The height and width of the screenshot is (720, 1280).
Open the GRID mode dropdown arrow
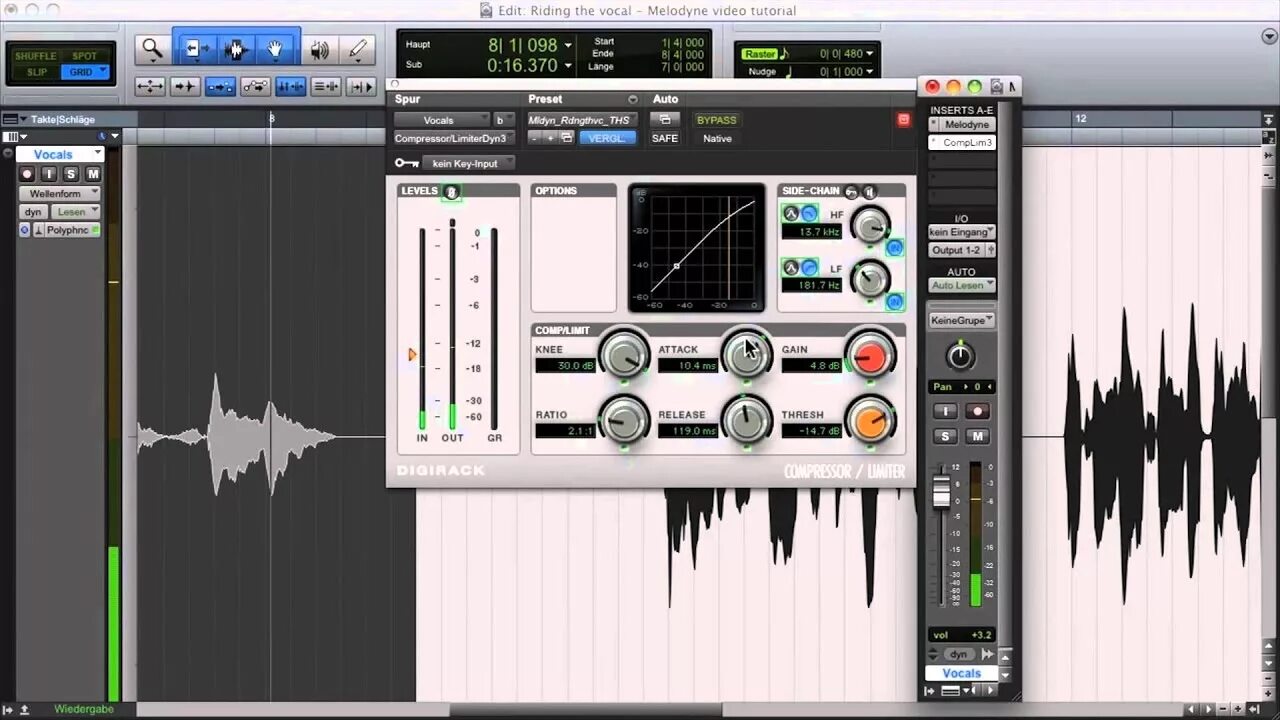coord(102,72)
